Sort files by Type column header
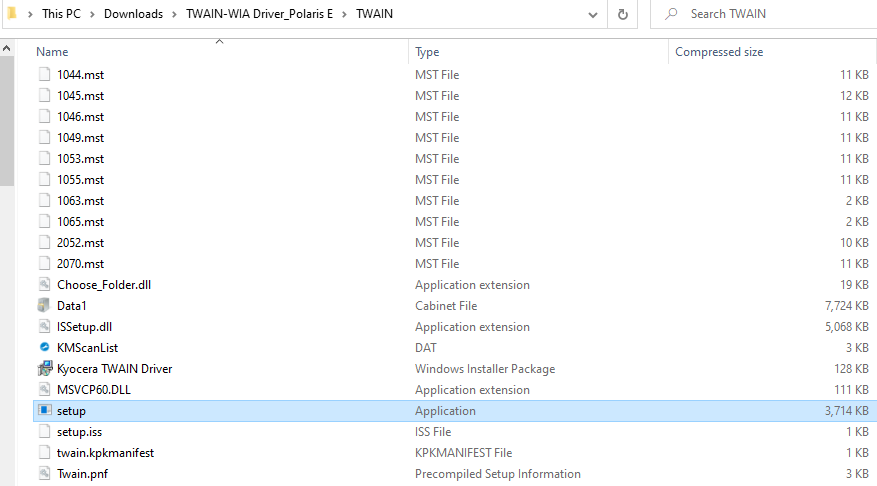Screen dimensions: 877x486 pos(427,51)
